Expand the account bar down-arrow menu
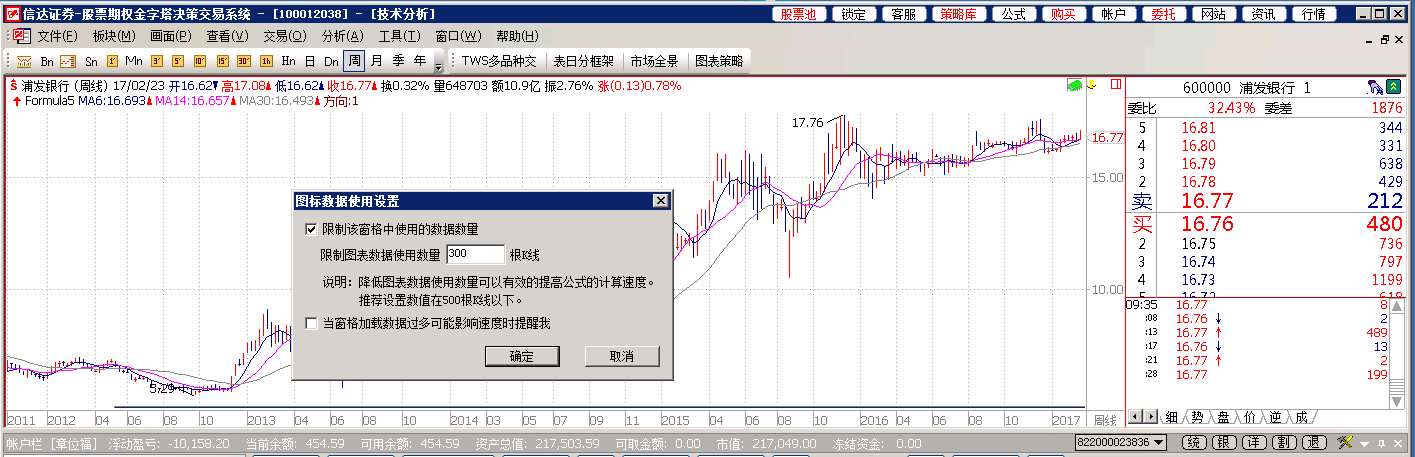Viewport: 1415px width, 457px height. (x=1364, y=444)
